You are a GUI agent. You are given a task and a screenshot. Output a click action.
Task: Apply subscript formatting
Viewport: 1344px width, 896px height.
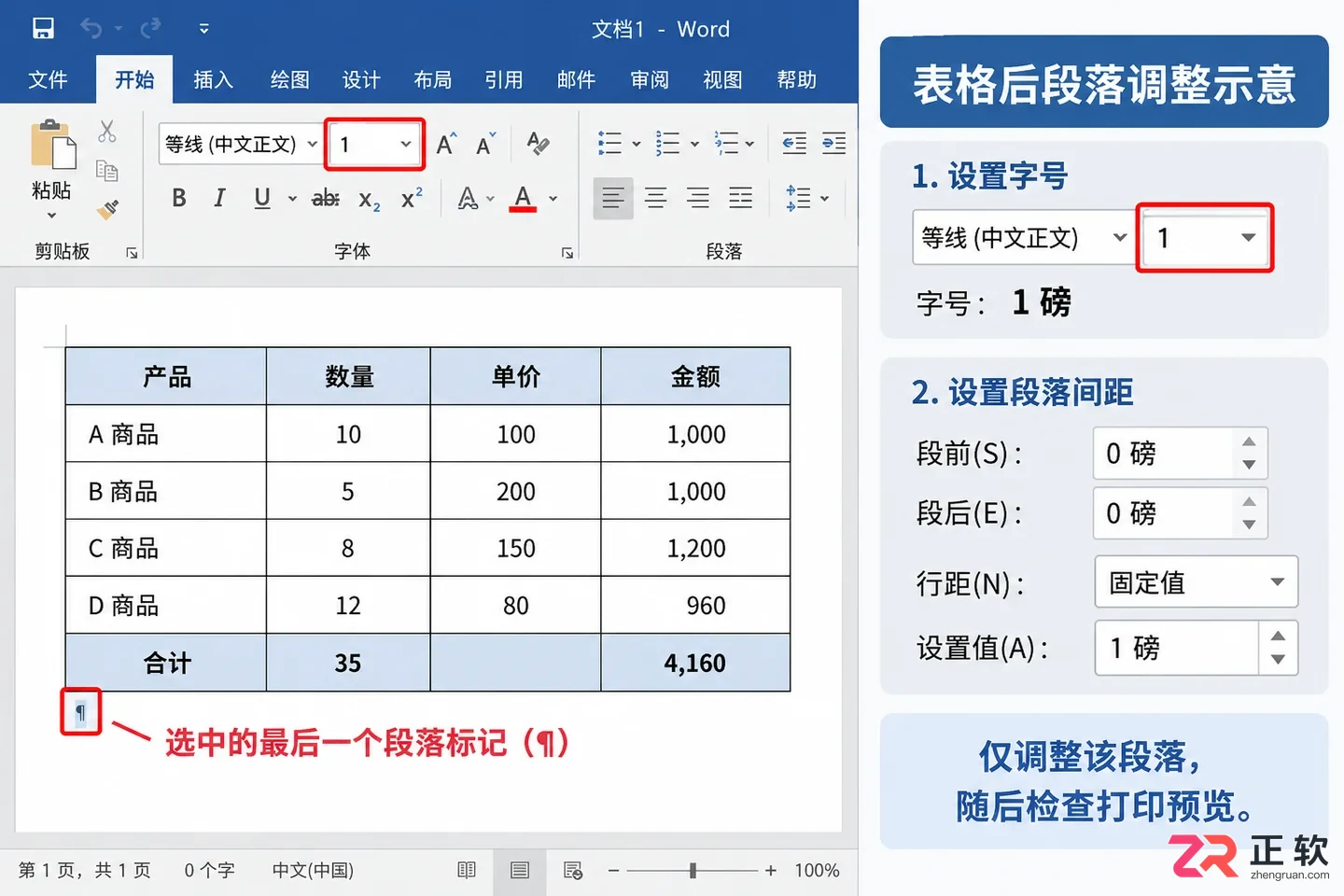point(370,199)
